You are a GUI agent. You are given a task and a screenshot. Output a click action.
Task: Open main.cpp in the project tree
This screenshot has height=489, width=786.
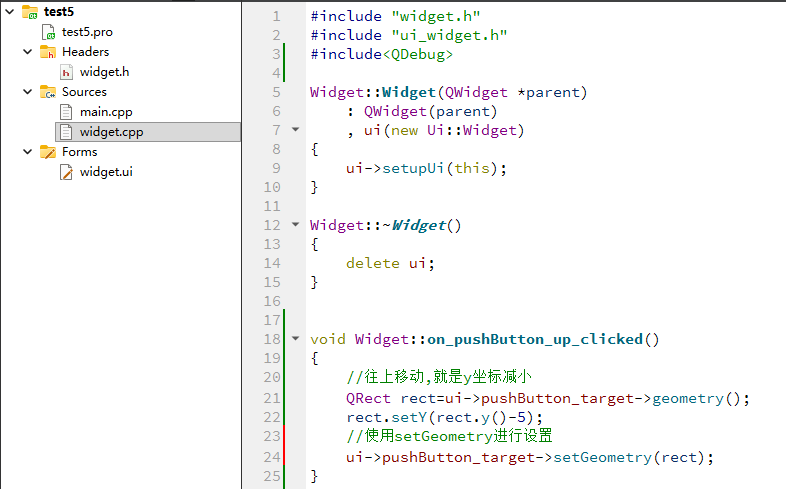coord(106,112)
